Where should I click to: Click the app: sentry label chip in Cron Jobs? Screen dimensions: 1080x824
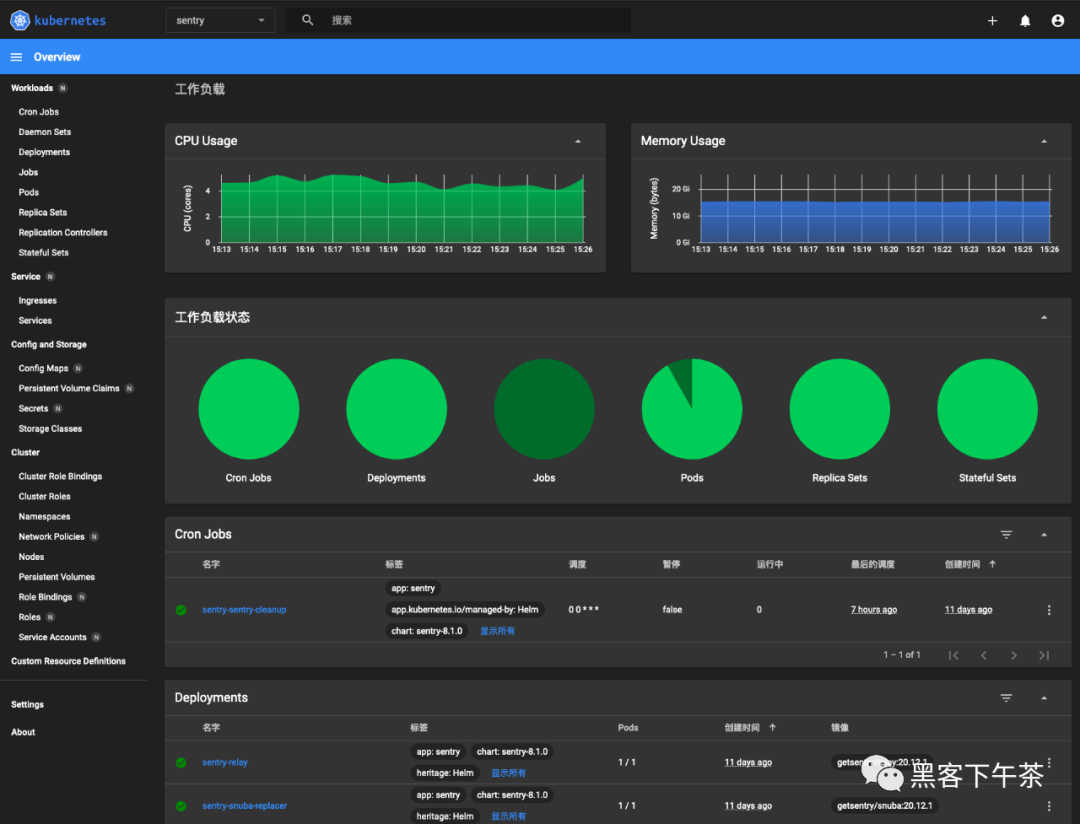[413, 588]
